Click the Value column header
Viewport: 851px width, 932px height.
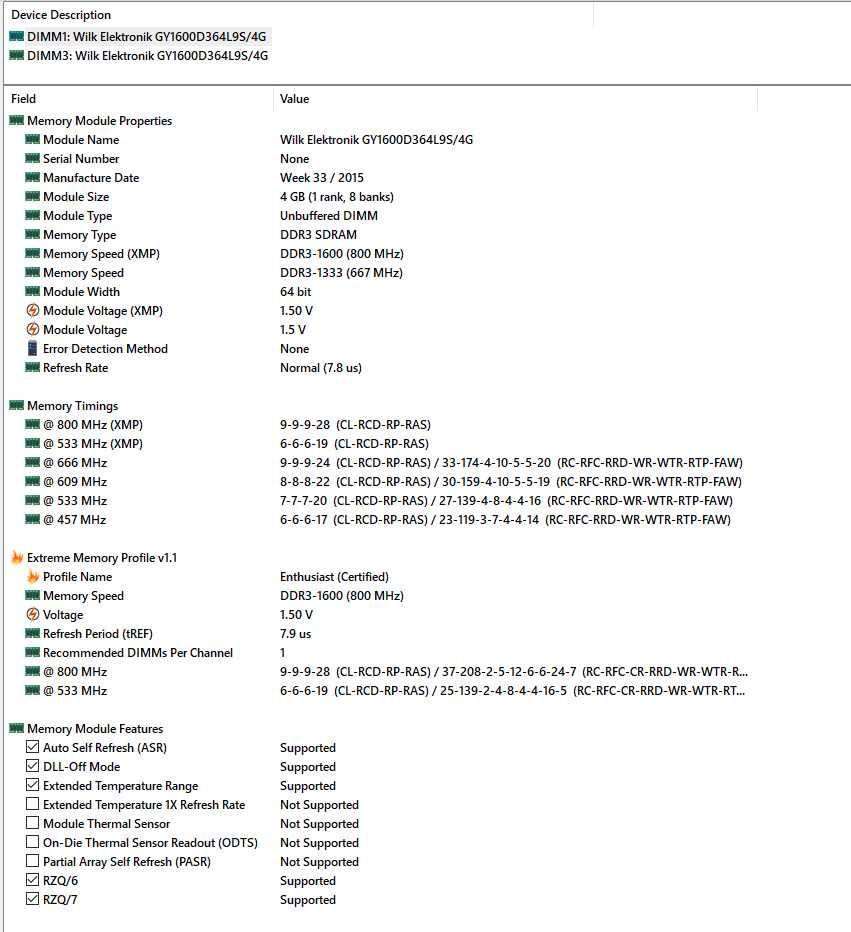(515, 99)
